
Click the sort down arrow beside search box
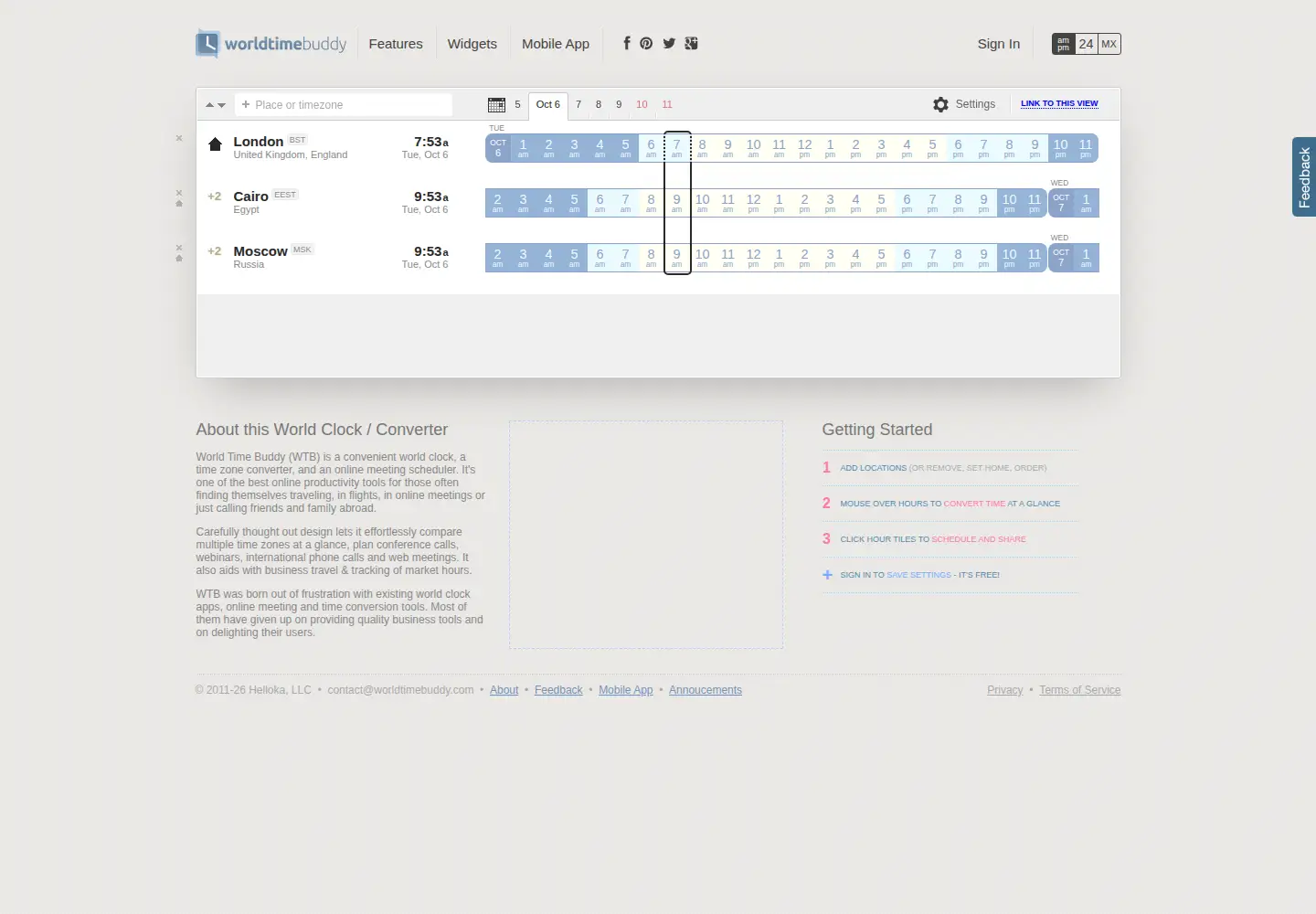coord(221,105)
